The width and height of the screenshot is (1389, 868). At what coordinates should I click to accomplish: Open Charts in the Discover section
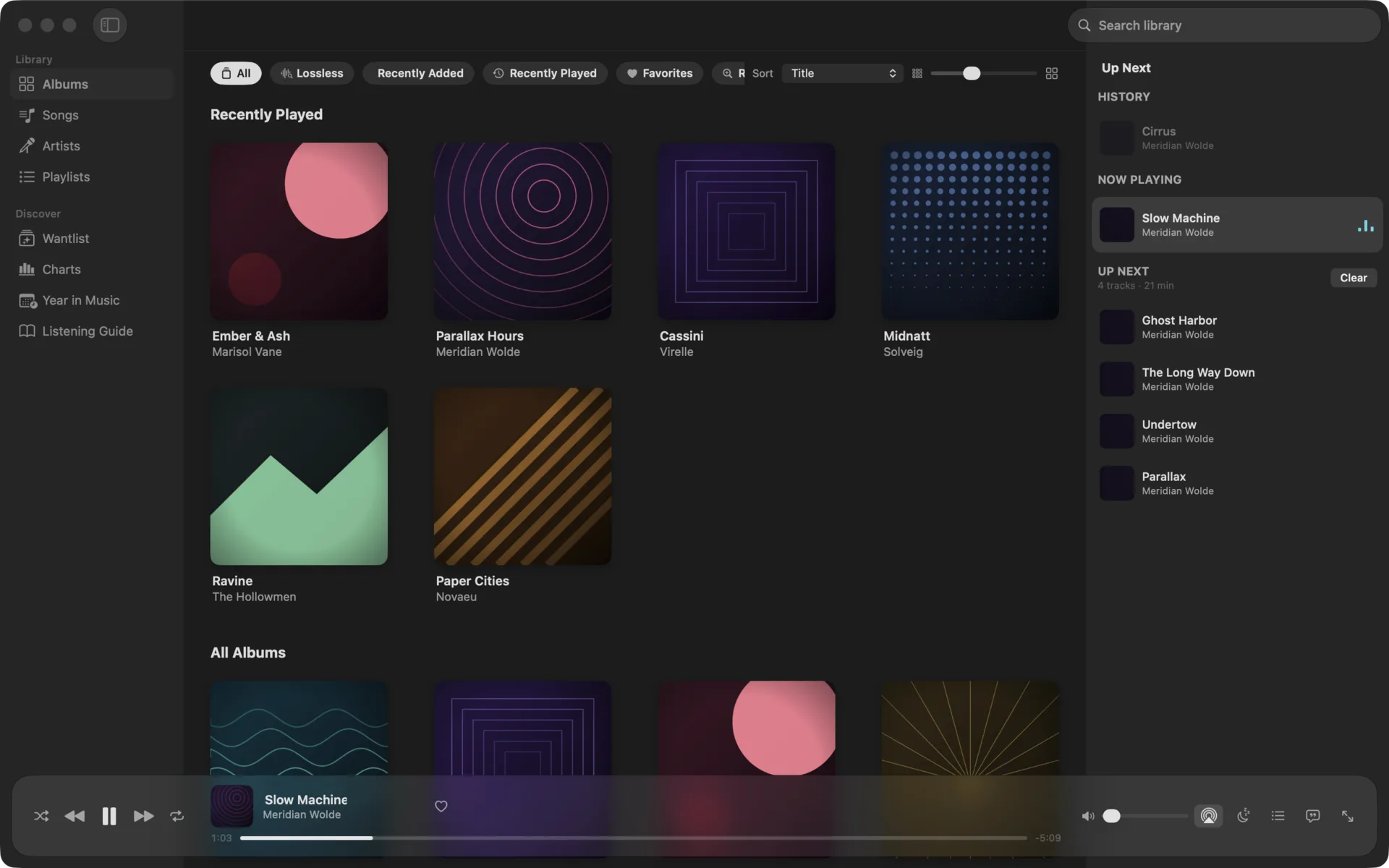coord(93,269)
